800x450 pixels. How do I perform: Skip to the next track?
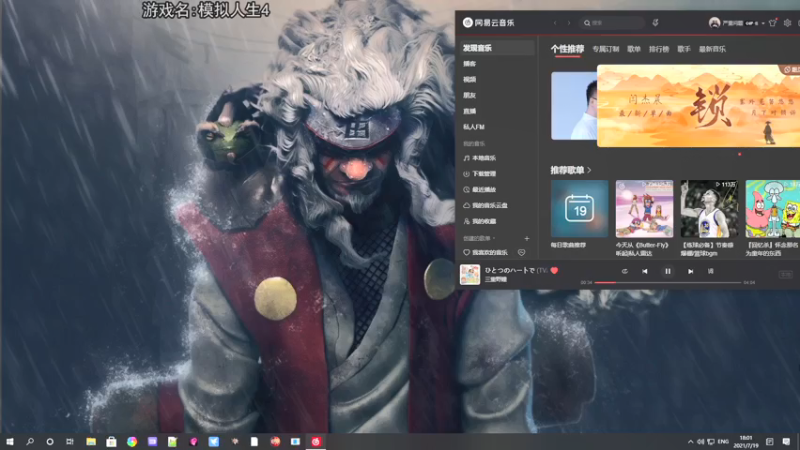690,271
